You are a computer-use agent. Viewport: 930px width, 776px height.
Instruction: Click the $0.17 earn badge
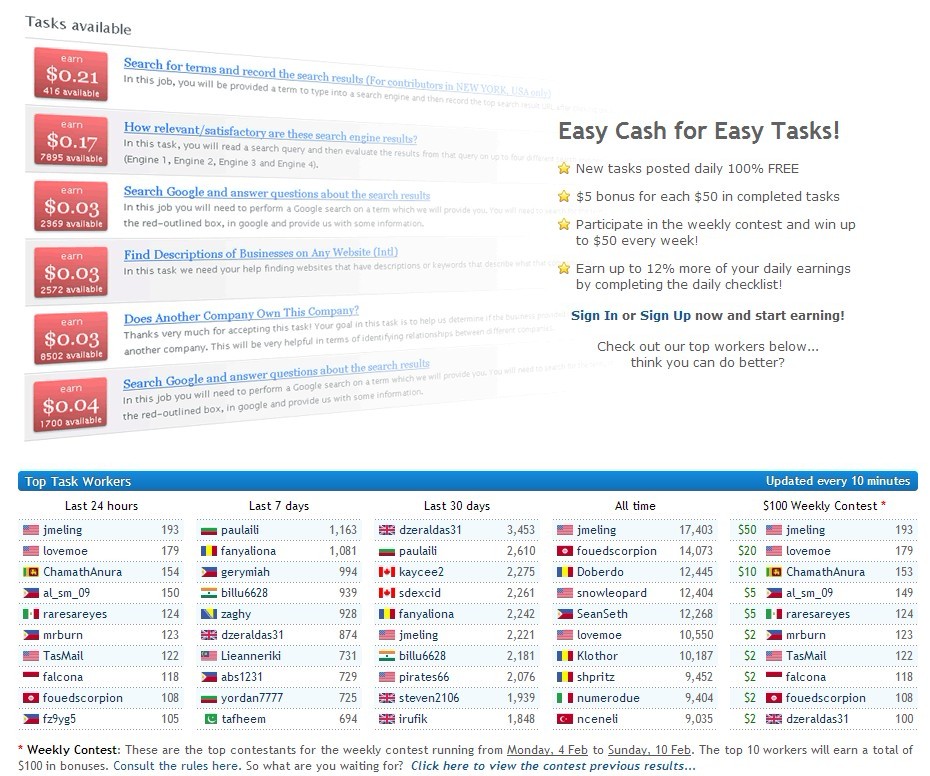pyautogui.click(x=71, y=139)
